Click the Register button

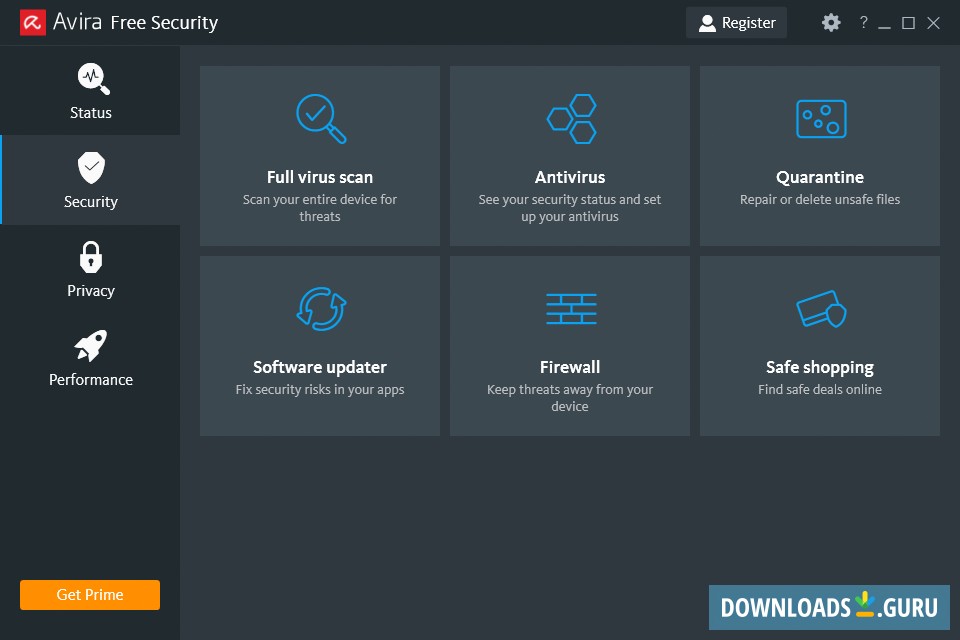tap(737, 21)
